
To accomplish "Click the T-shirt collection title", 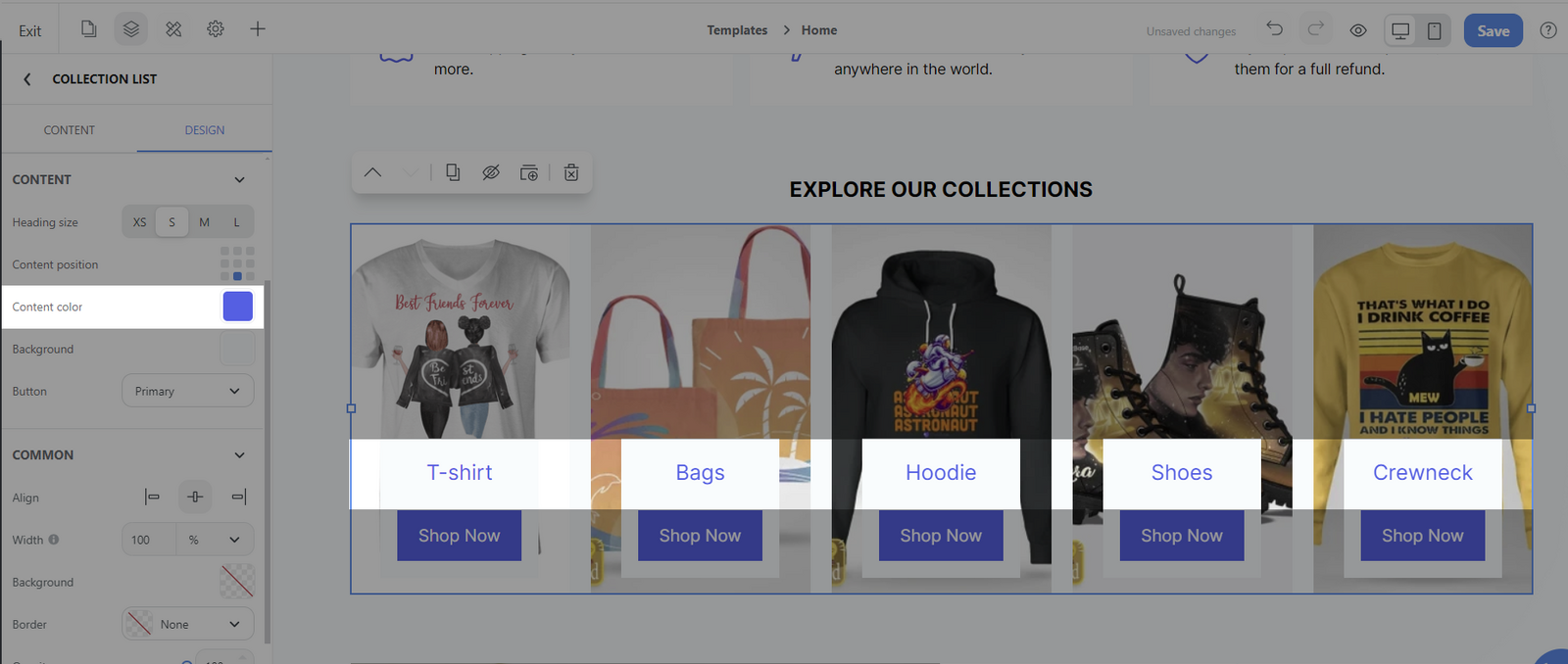I will tap(460, 473).
